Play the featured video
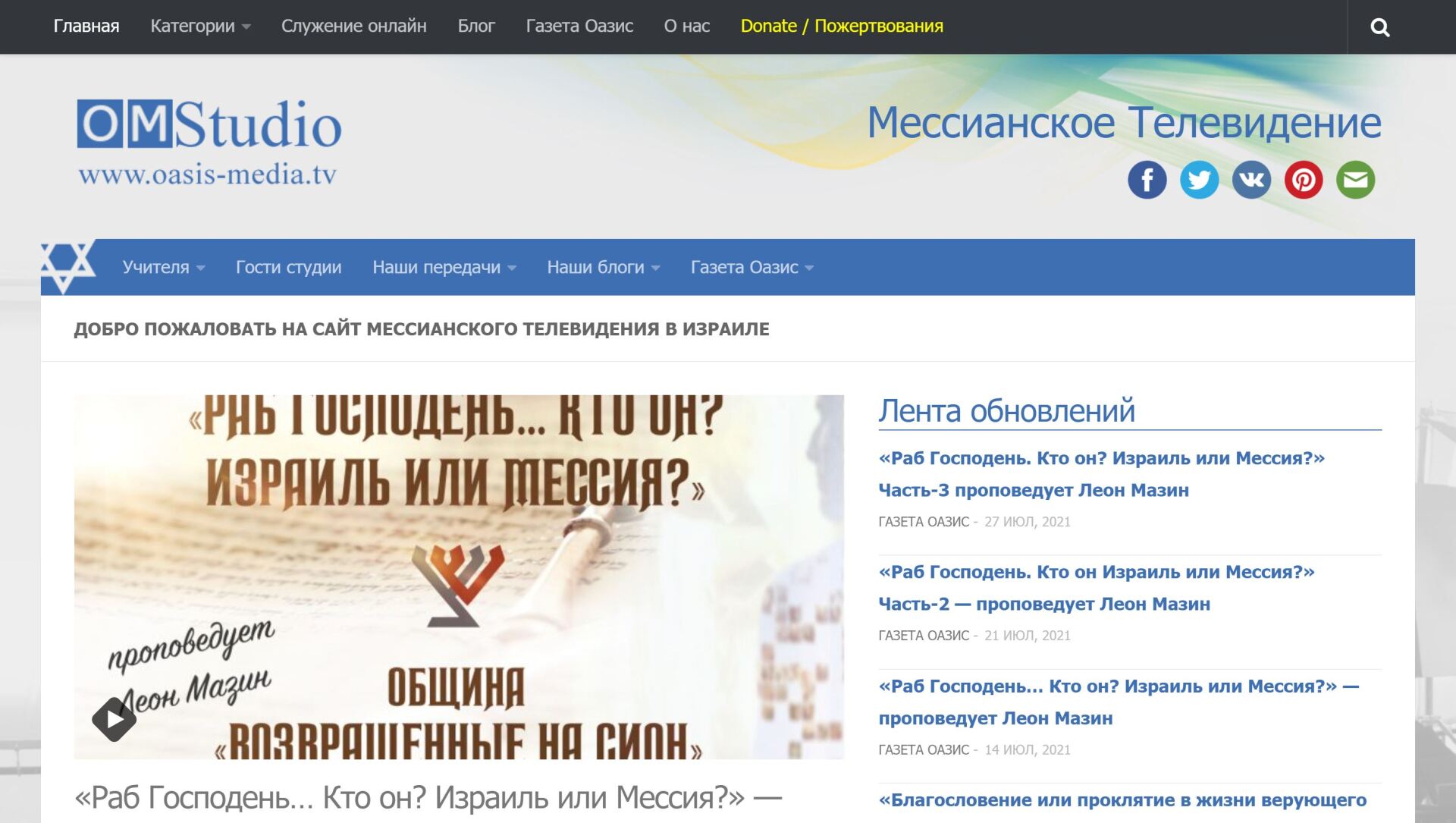This screenshot has width=1456, height=823. (x=115, y=718)
